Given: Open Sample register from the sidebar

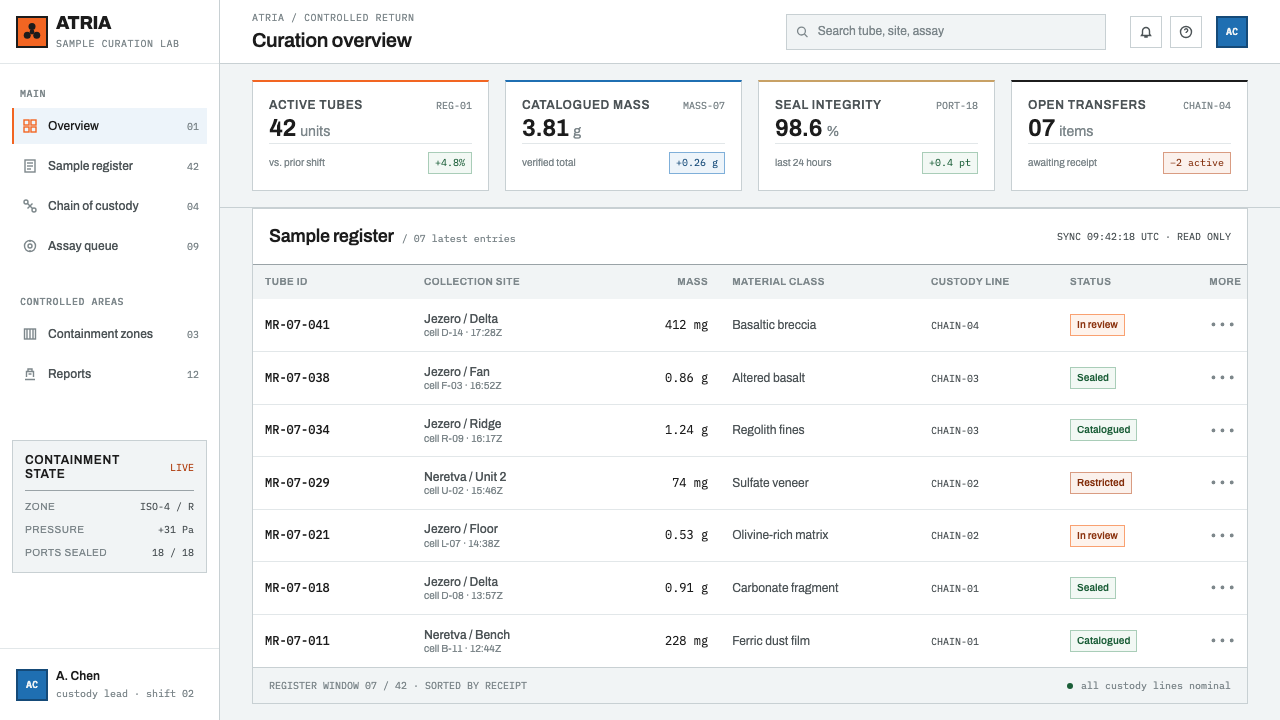Looking at the screenshot, I should click(110, 166).
